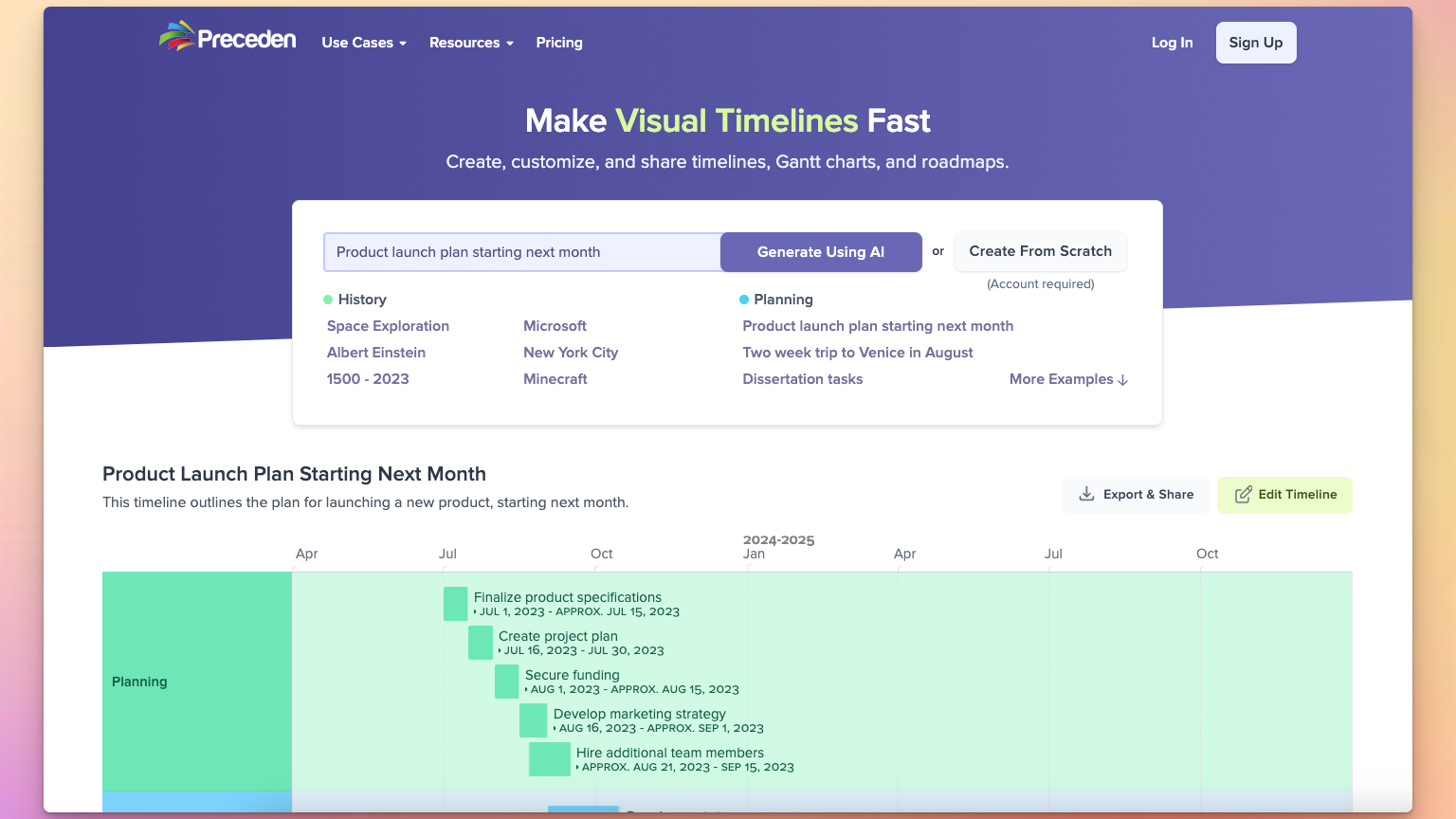Screen dimensions: 1456x819
Task: Select the Secure funding timeline bar
Action: pos(507,682)
